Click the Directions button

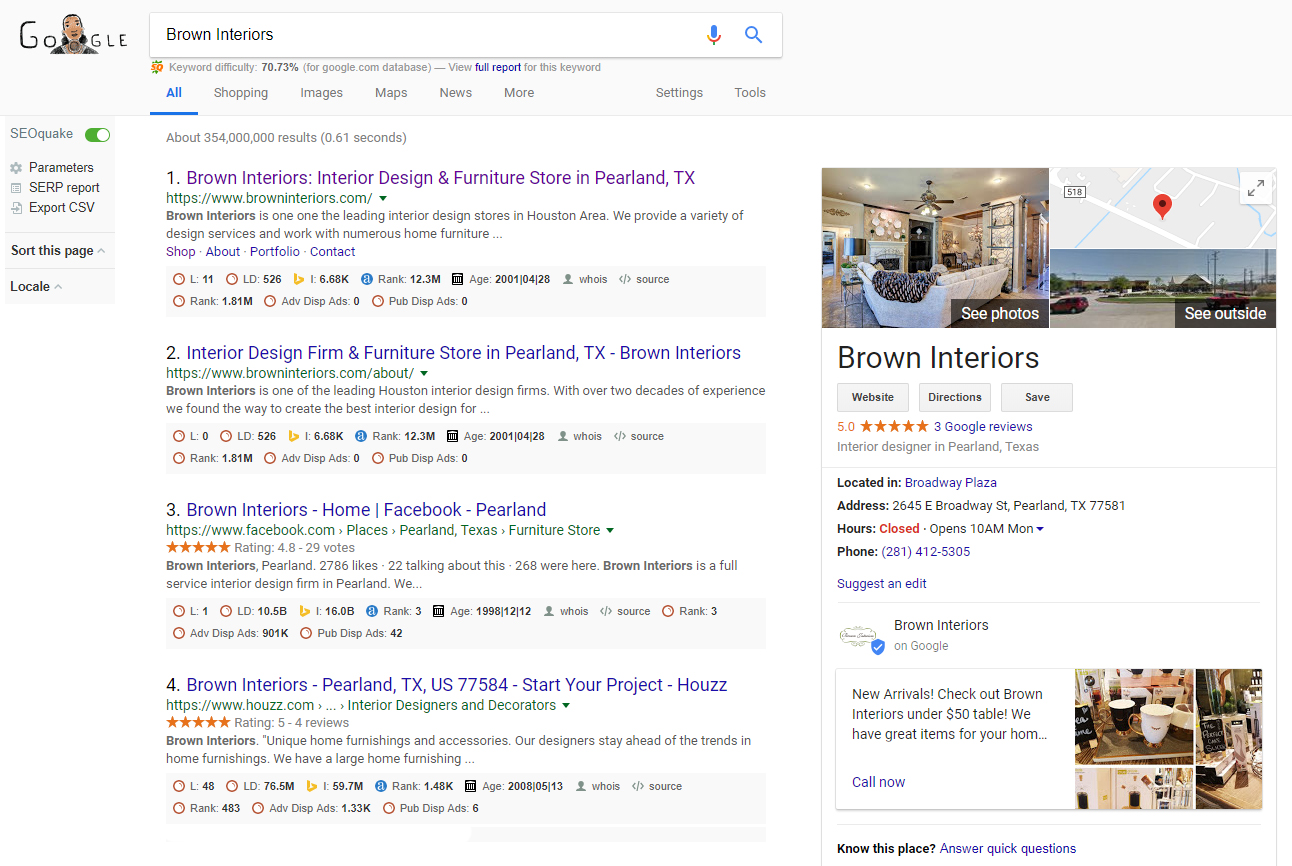[x=955, y=397]
